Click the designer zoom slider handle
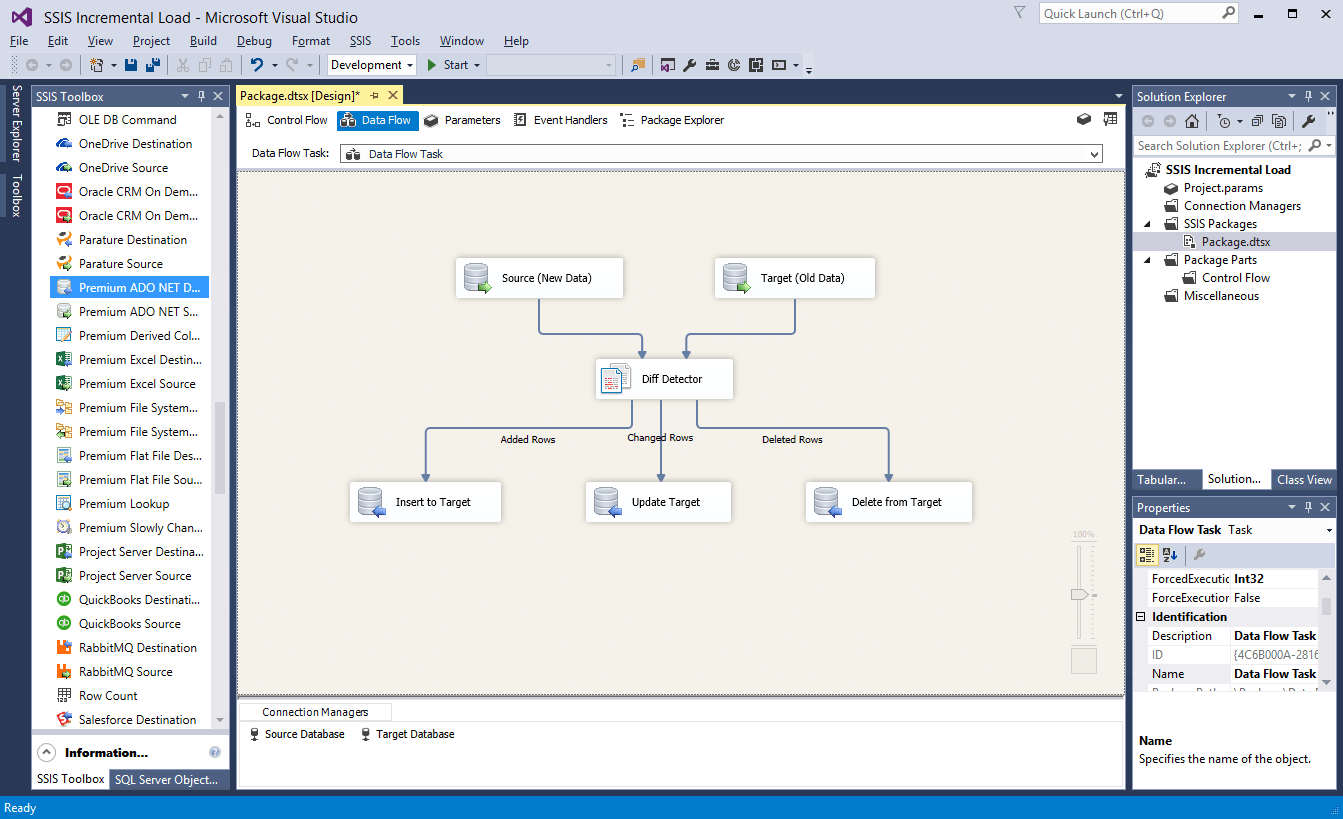 click(1080, 594)
